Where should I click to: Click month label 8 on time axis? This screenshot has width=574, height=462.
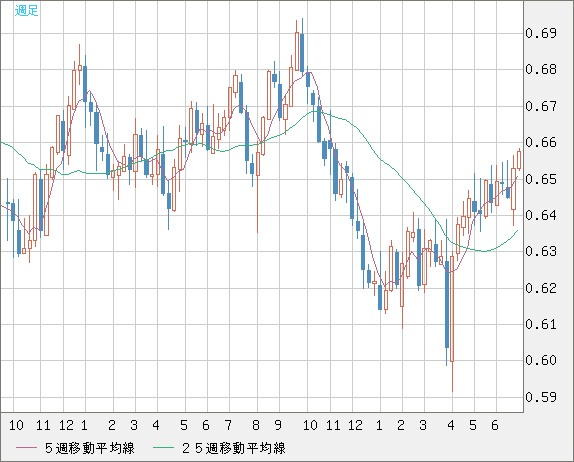tap(256, 425)
